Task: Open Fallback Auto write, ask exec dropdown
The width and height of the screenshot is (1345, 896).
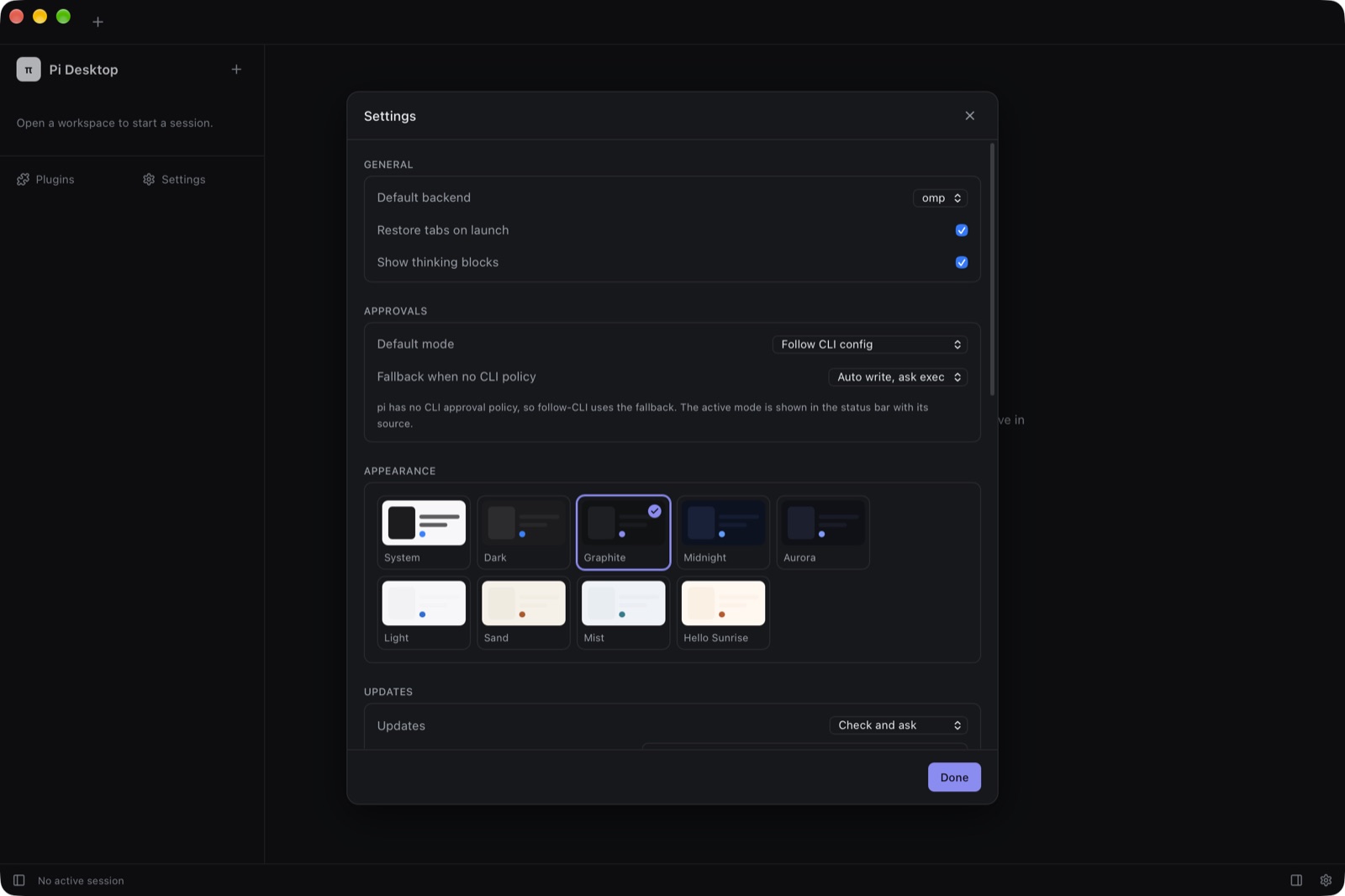Action: point(898,377)
